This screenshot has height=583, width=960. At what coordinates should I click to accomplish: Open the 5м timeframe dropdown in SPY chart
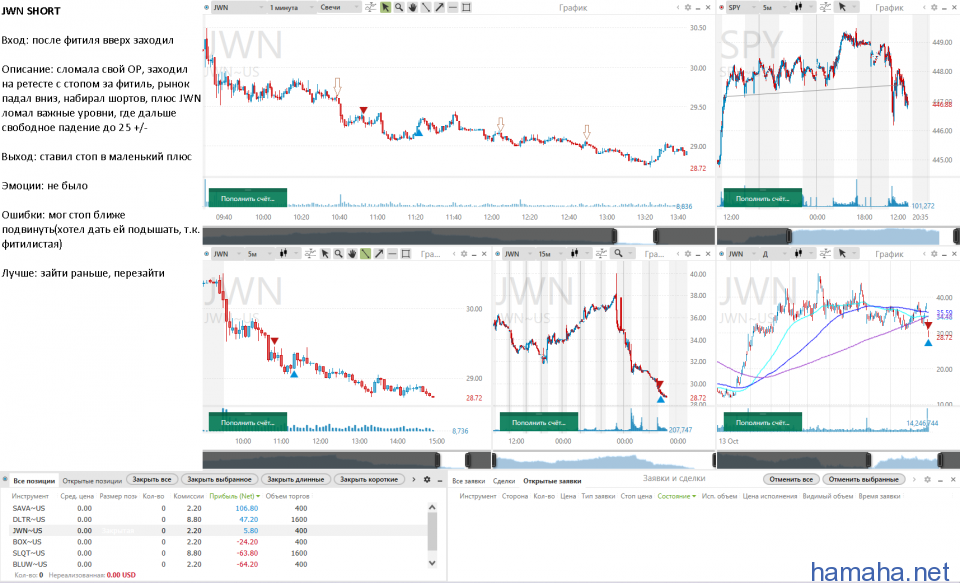(x=774, y=7)
